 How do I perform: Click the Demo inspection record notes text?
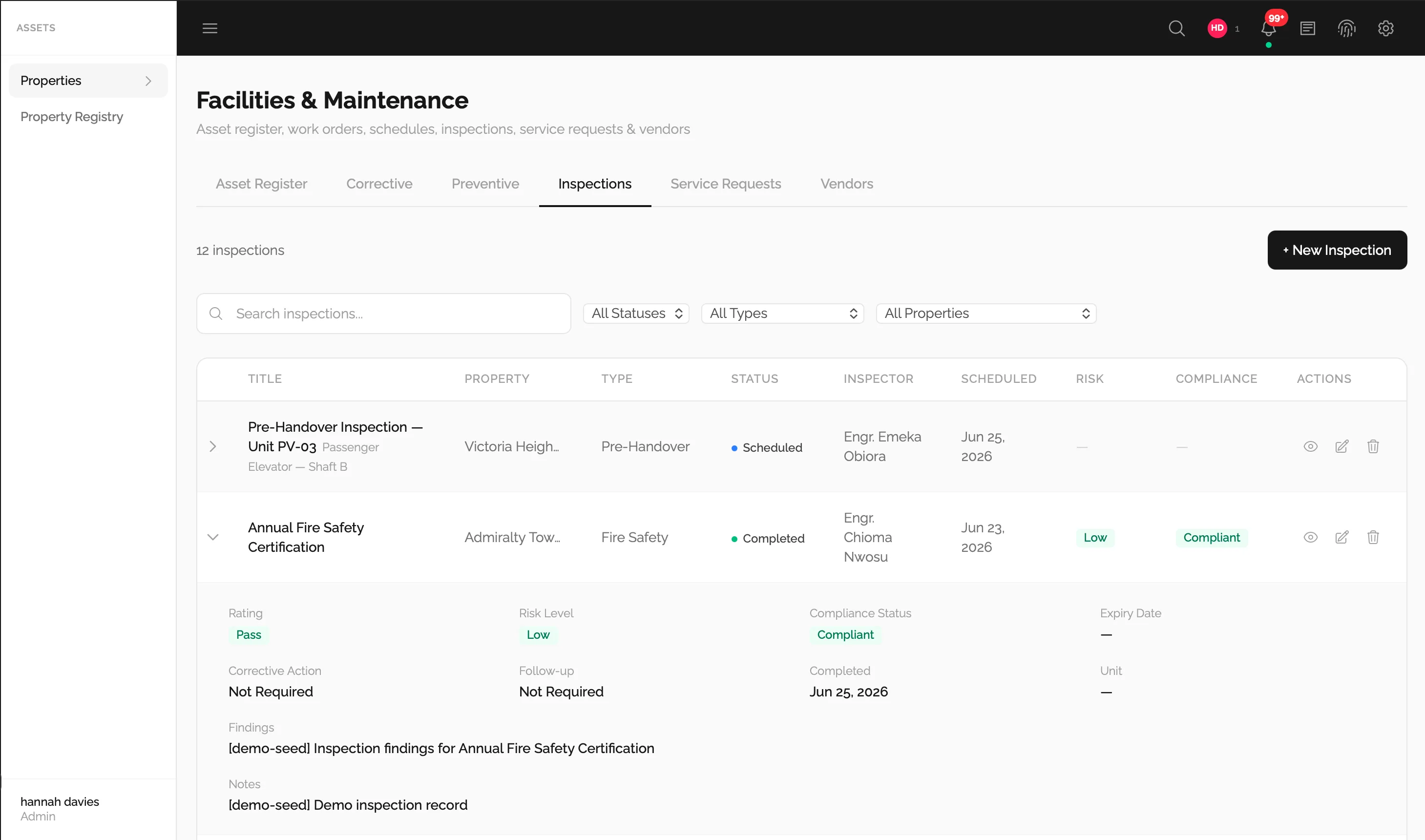pyautogui.click(x=348, y=805)
